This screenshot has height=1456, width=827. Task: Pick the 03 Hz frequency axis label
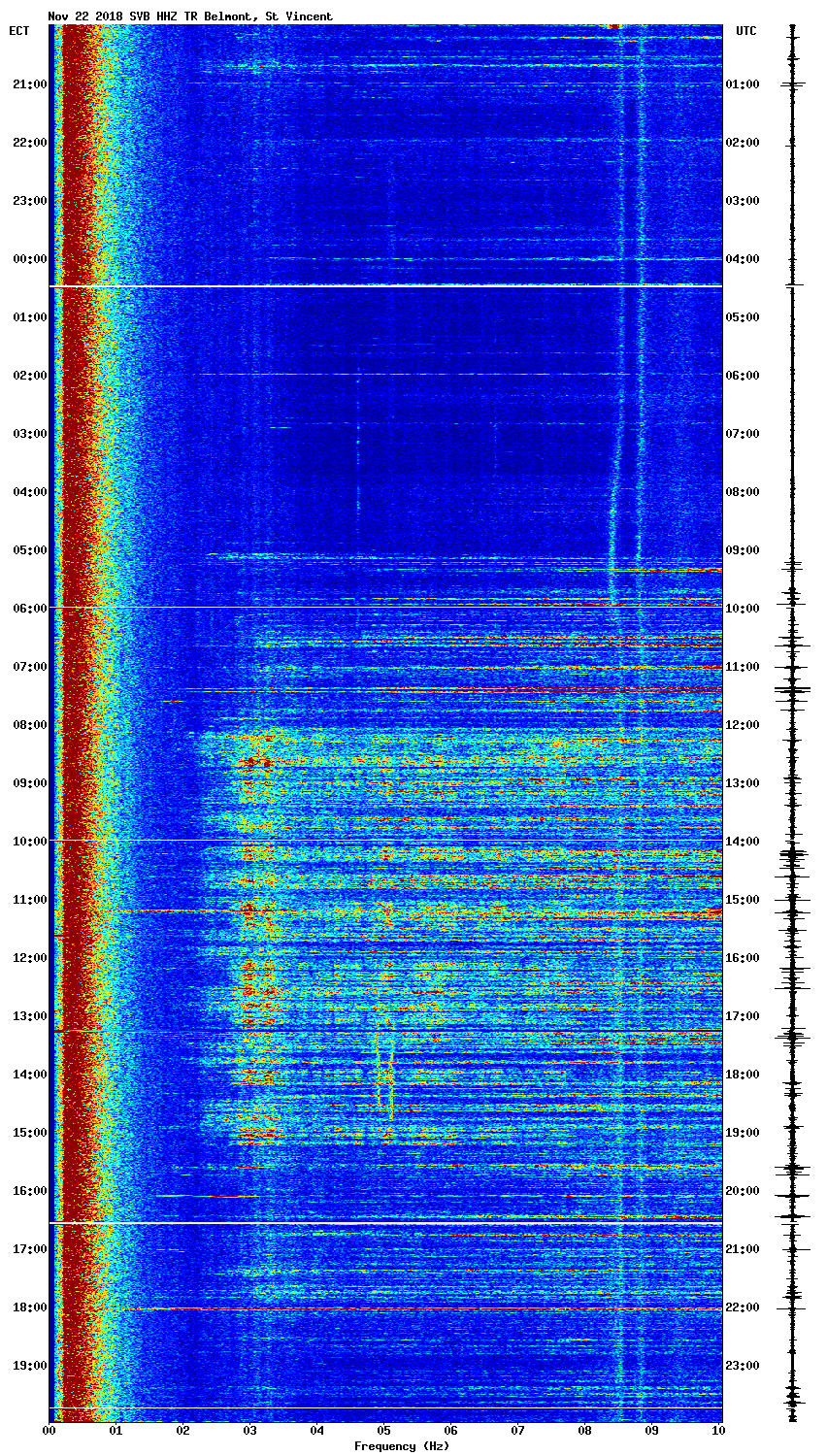coord(249,1431)
